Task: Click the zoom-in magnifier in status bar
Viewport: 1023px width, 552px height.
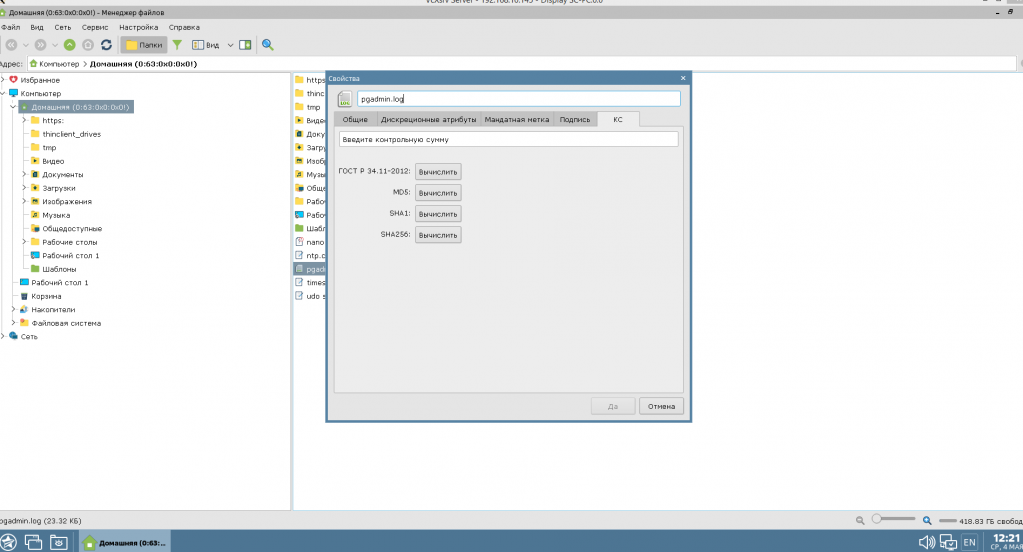Action: click(x=927, y=521)
